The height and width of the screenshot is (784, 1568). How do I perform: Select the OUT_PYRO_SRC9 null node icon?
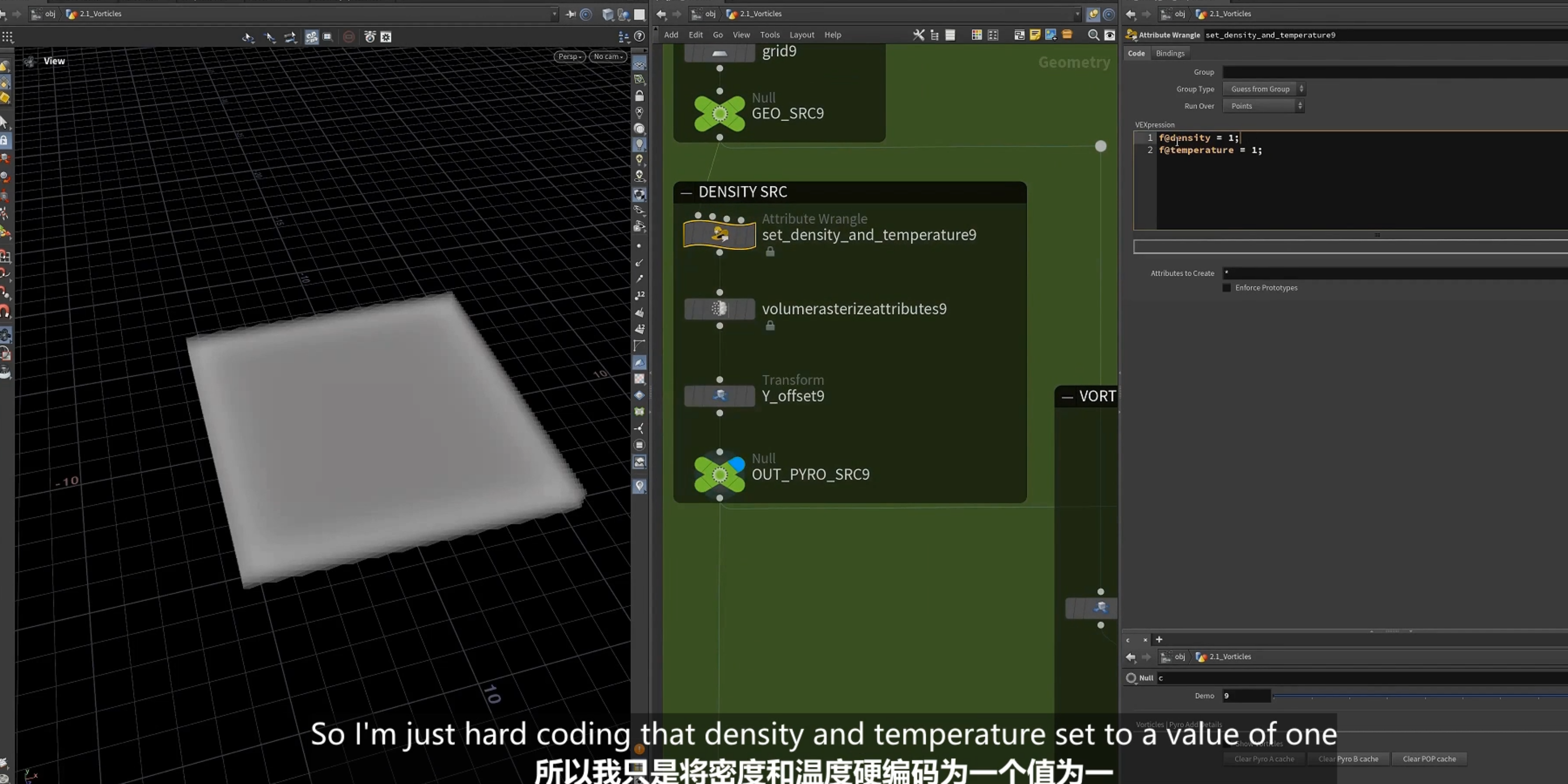point(719,474)
